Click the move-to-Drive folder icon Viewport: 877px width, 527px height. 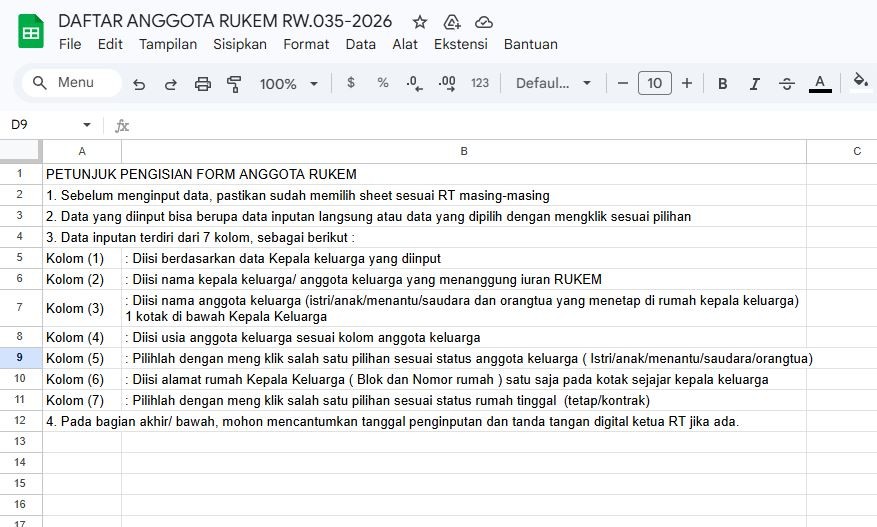pyautogui.click(x=451, y=22)
